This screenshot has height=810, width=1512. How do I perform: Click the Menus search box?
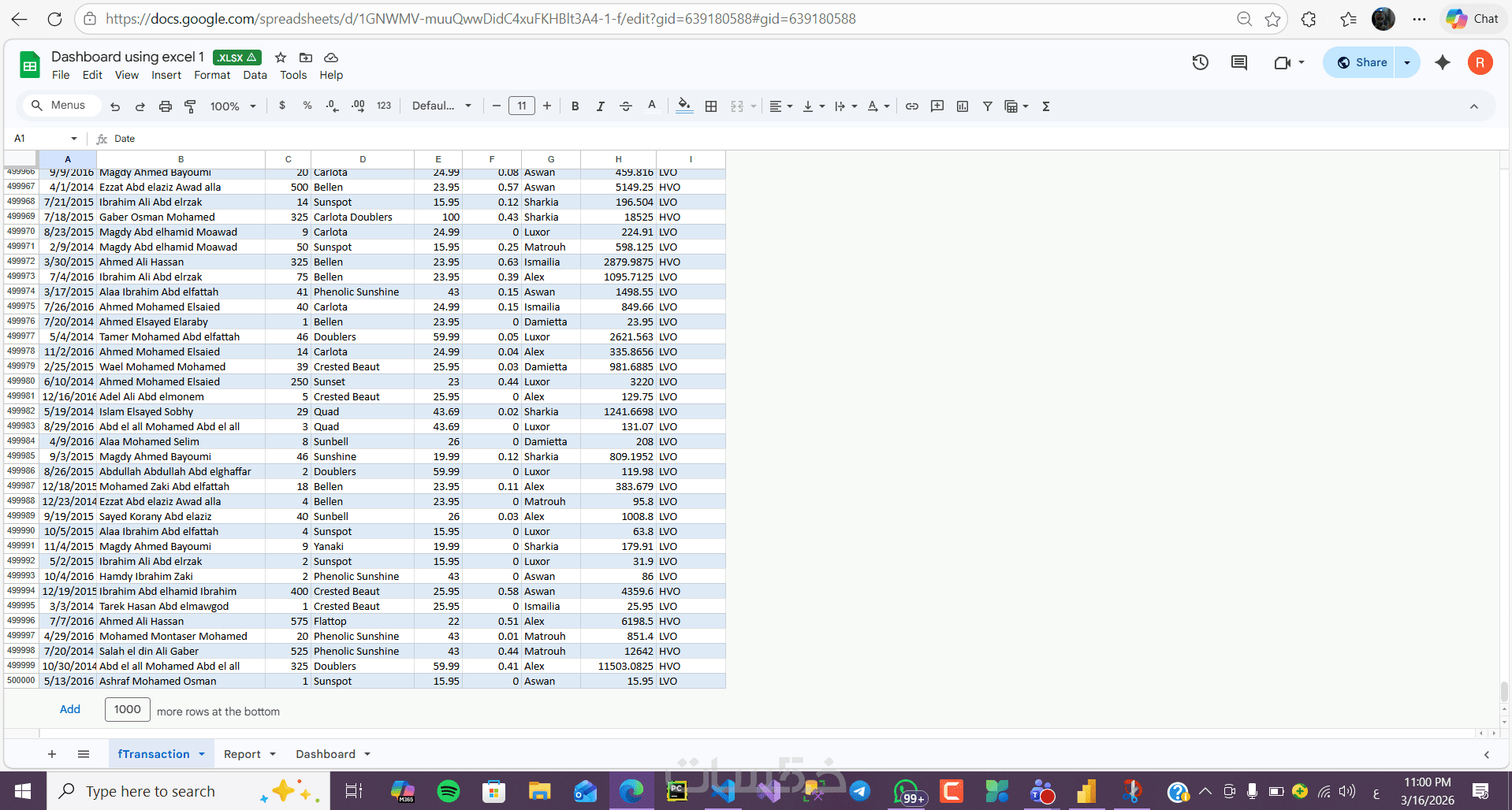[62, 106]
